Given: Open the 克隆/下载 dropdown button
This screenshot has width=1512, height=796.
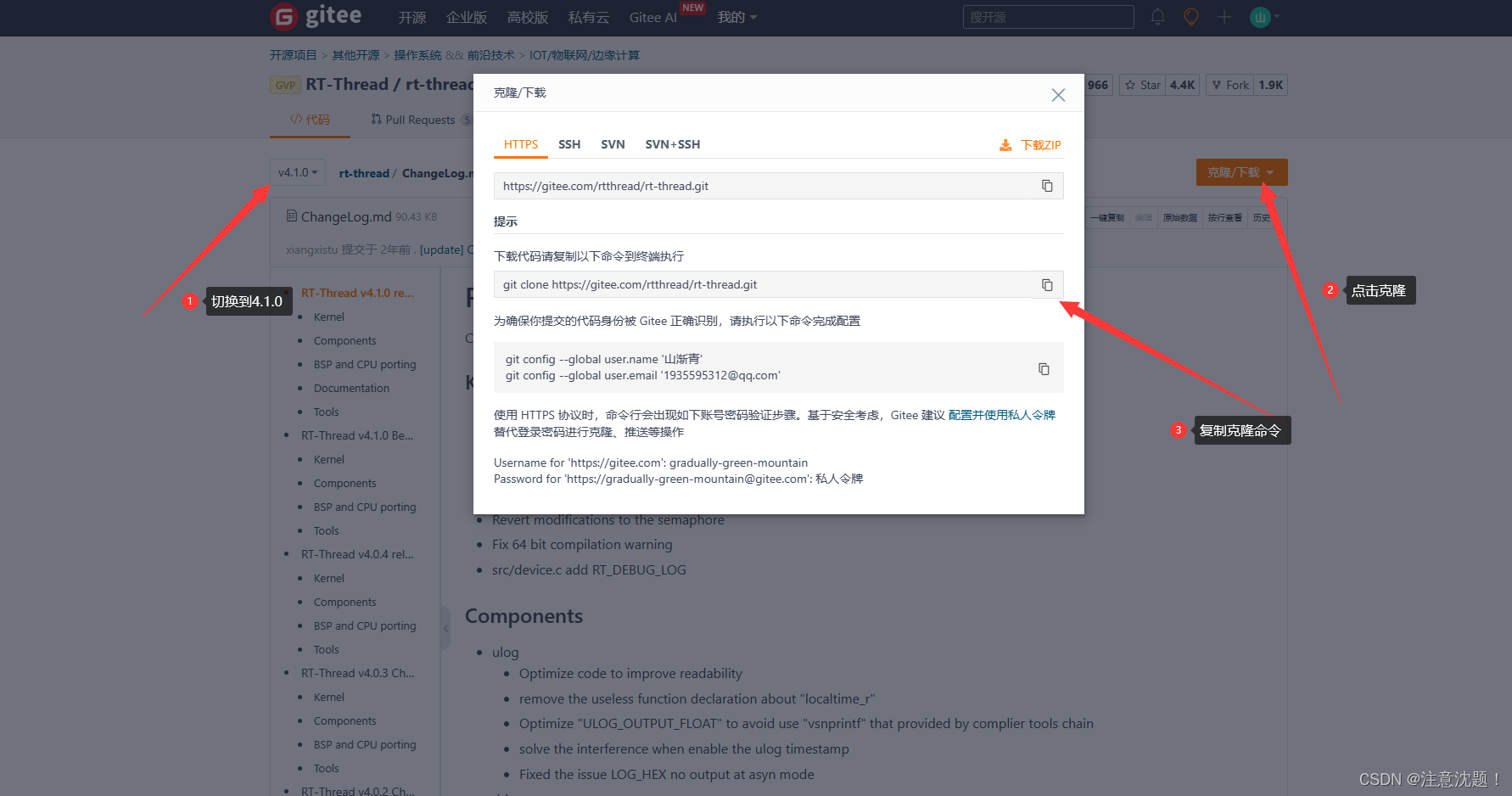Looking at the screenshot, I should point(1241,172).
